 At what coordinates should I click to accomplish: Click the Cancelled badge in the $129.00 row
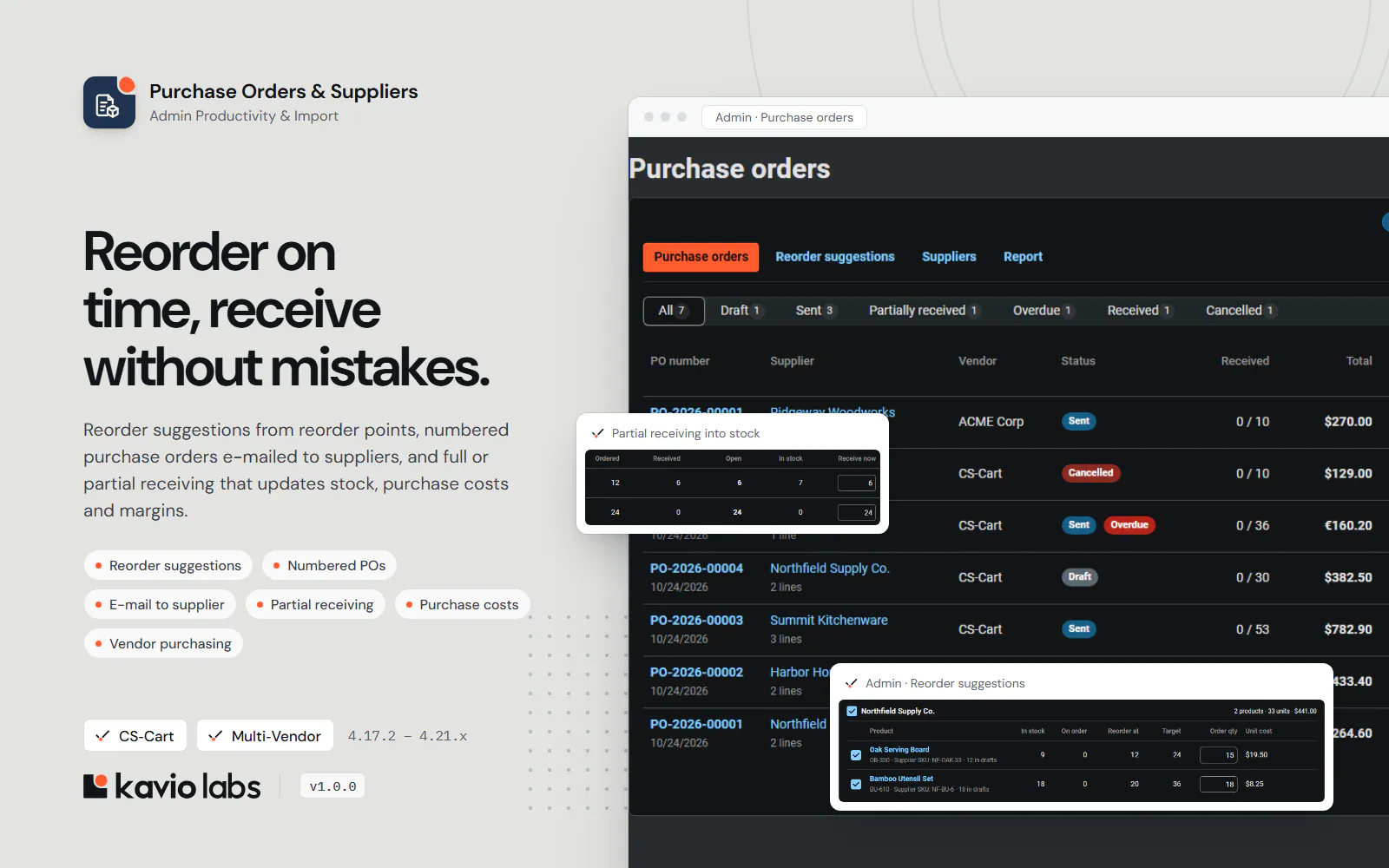[1090, 473]
